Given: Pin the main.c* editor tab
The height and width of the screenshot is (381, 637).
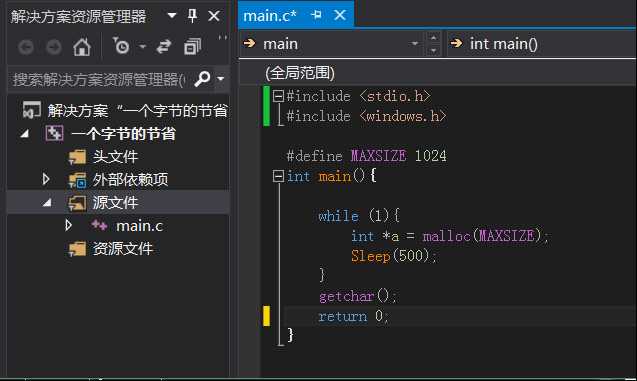Looking at the screenshot, I should (x=316, y=15).
